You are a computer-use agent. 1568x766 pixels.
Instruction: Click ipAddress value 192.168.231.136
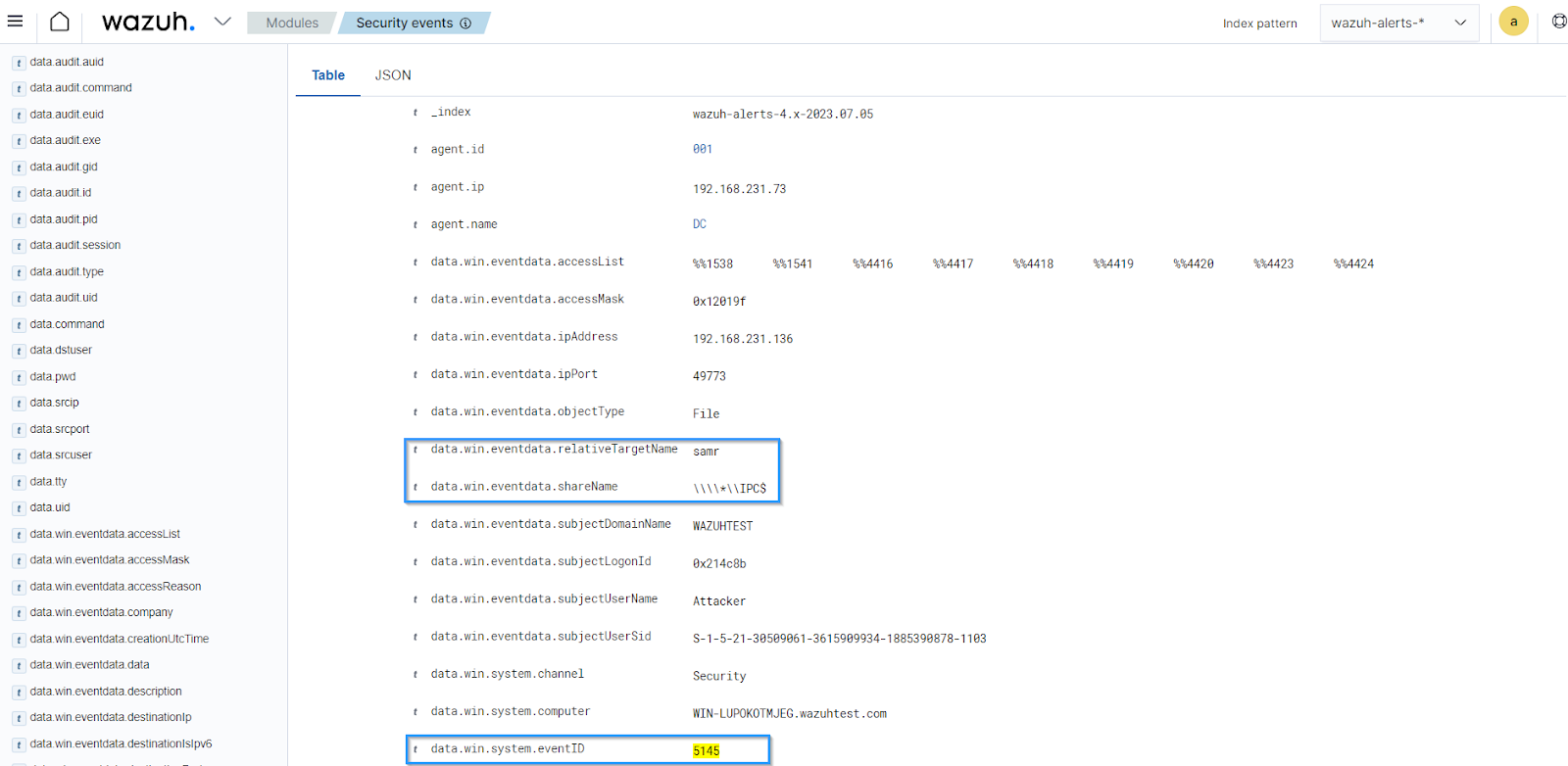pyautogui.click(x=743, y=339)
